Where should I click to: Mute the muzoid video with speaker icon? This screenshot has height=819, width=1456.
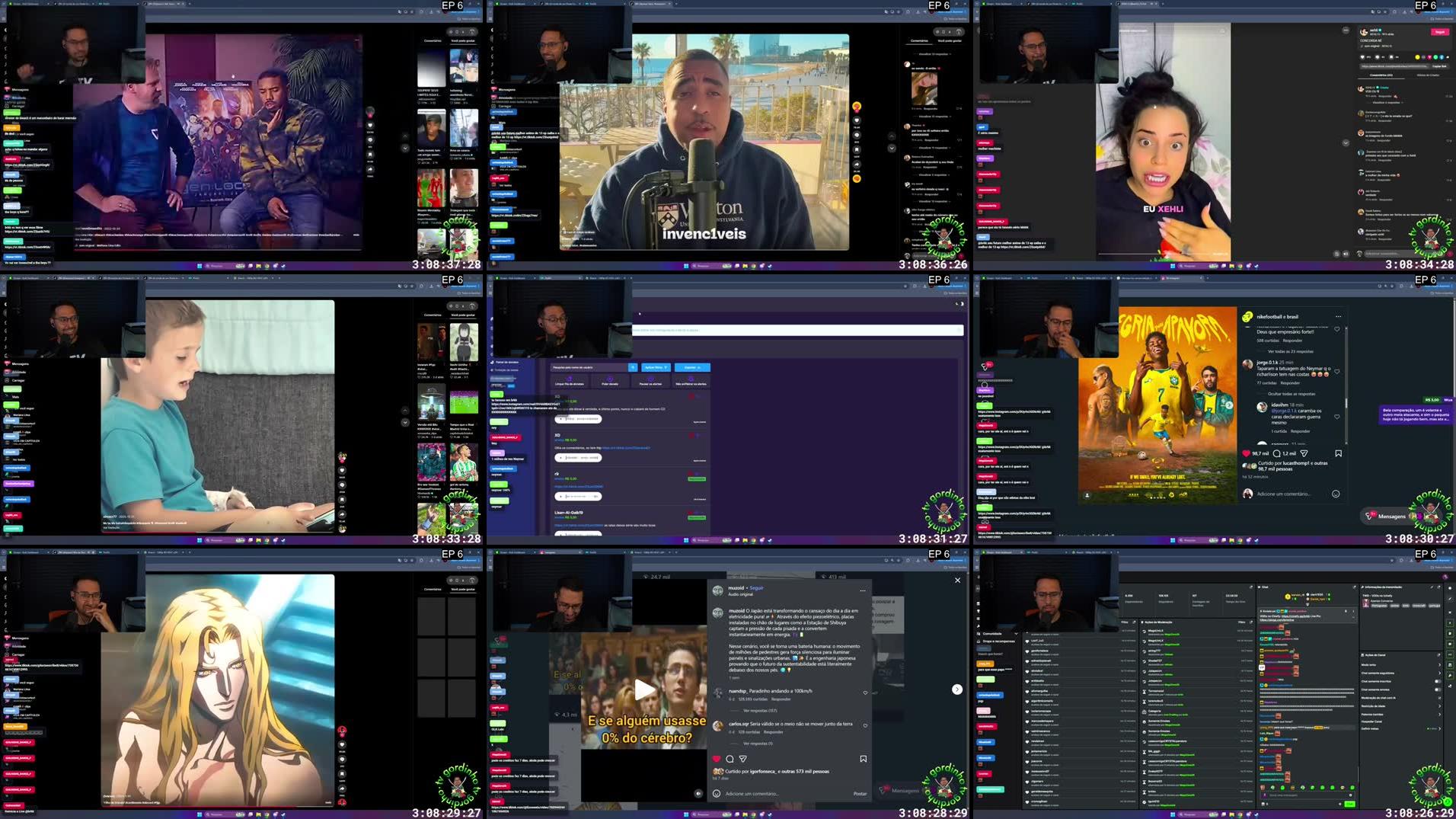pos(698,793)
